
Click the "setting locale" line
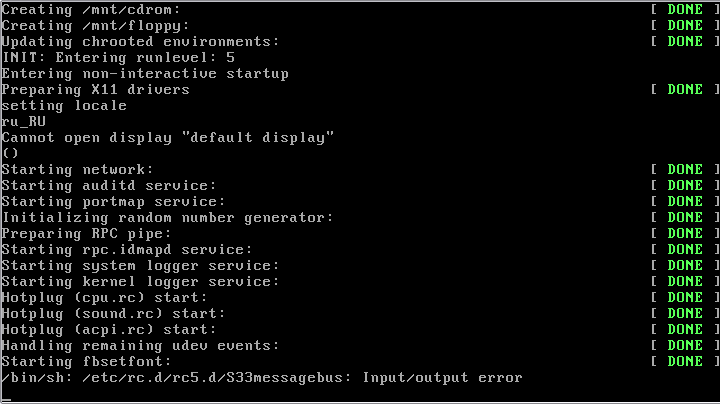(64, 105)
